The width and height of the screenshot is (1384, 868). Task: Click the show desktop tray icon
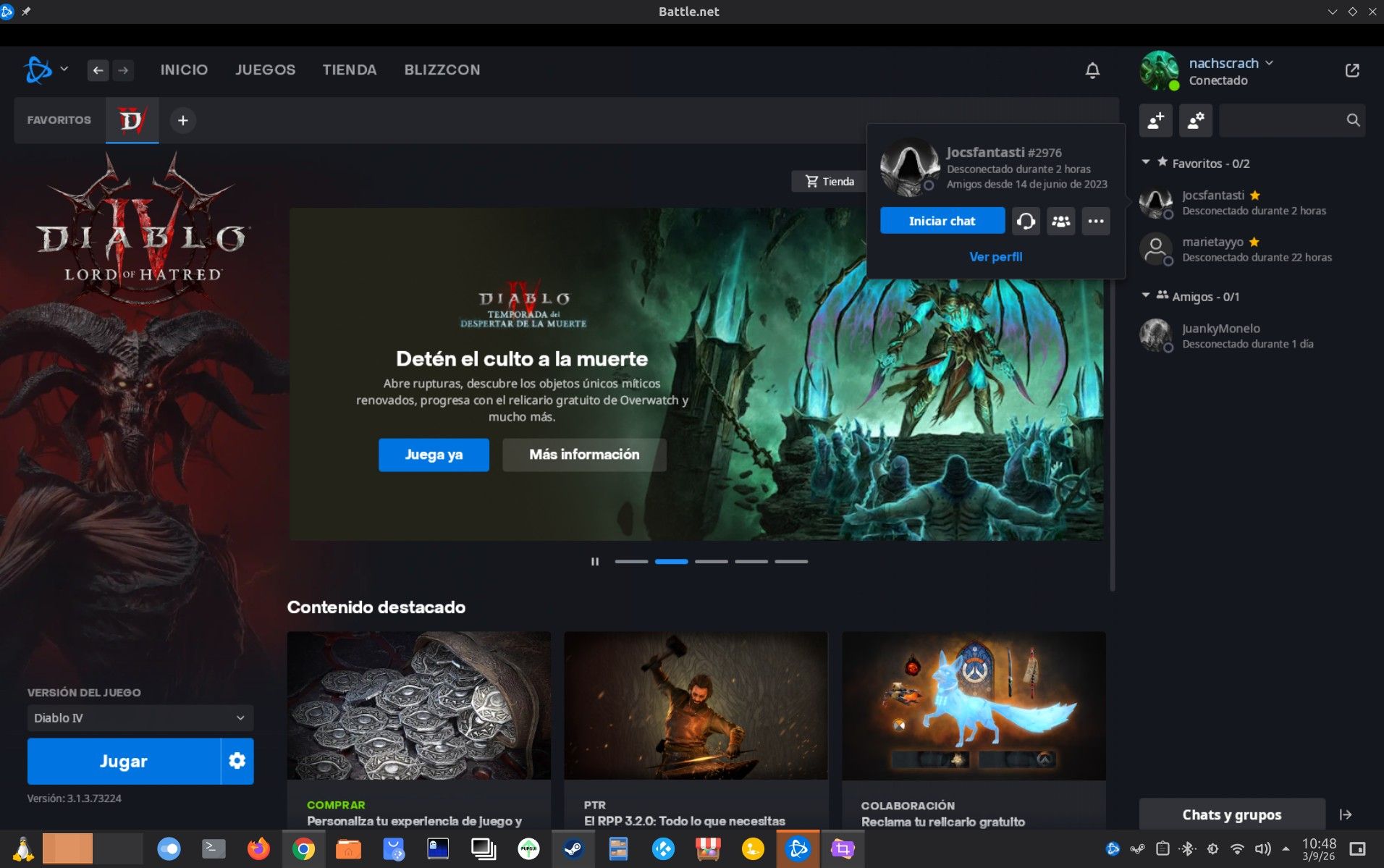1358,848
